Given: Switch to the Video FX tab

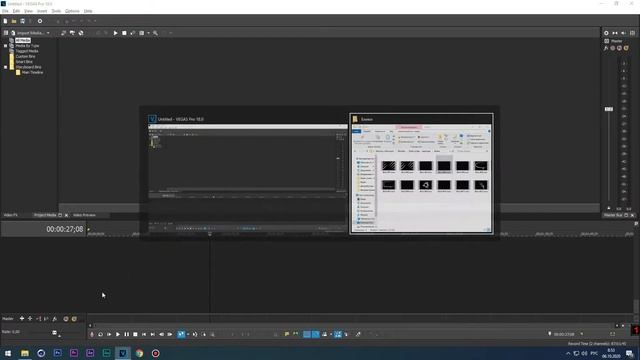Looking at the screenshot, I should pyautogui.click(x=11, y=215).
